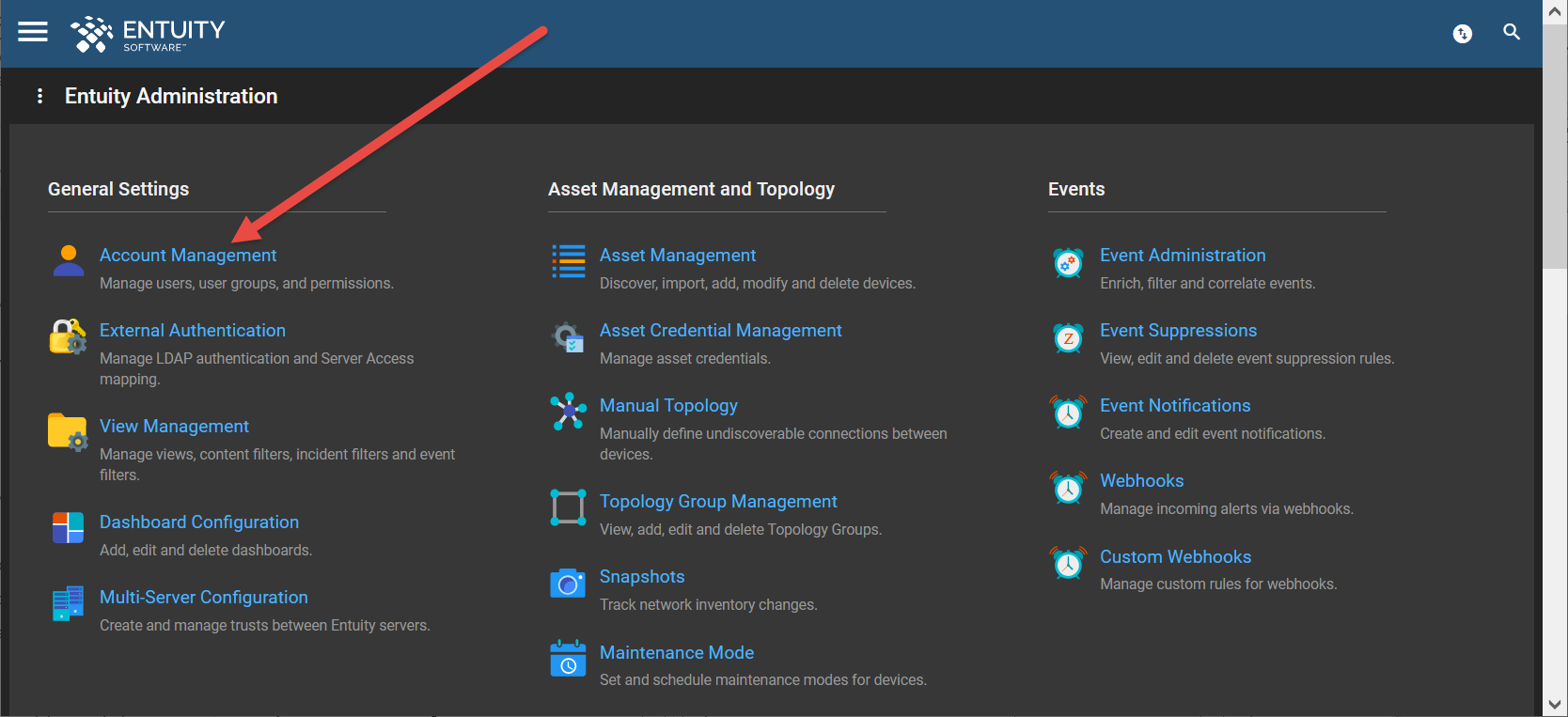The width and height of the screenshot is (1568, 717).
Task: Click the scrollbar up arrow
Action: point(1555,12)
